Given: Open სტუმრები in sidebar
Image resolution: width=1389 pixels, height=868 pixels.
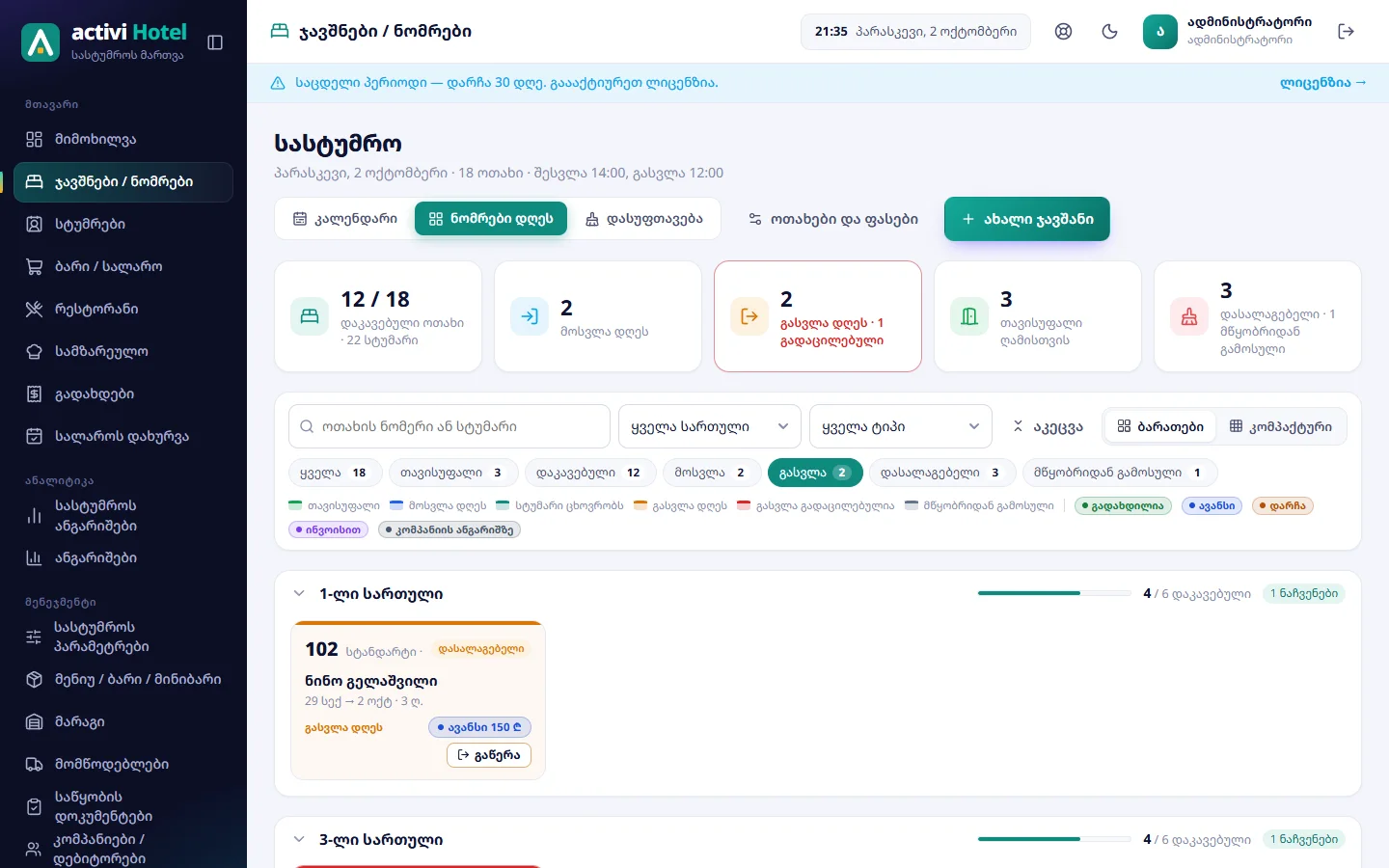Looking at the screenshot, I should [123, 224].
